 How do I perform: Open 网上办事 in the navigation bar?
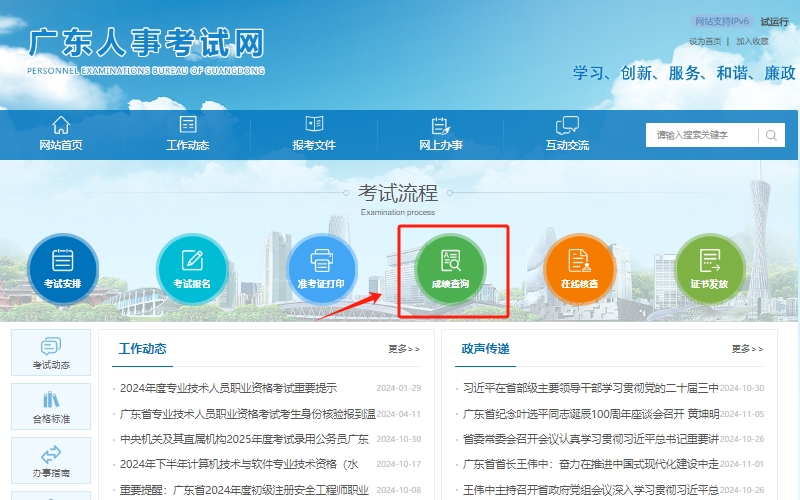[x=440, y=134]
